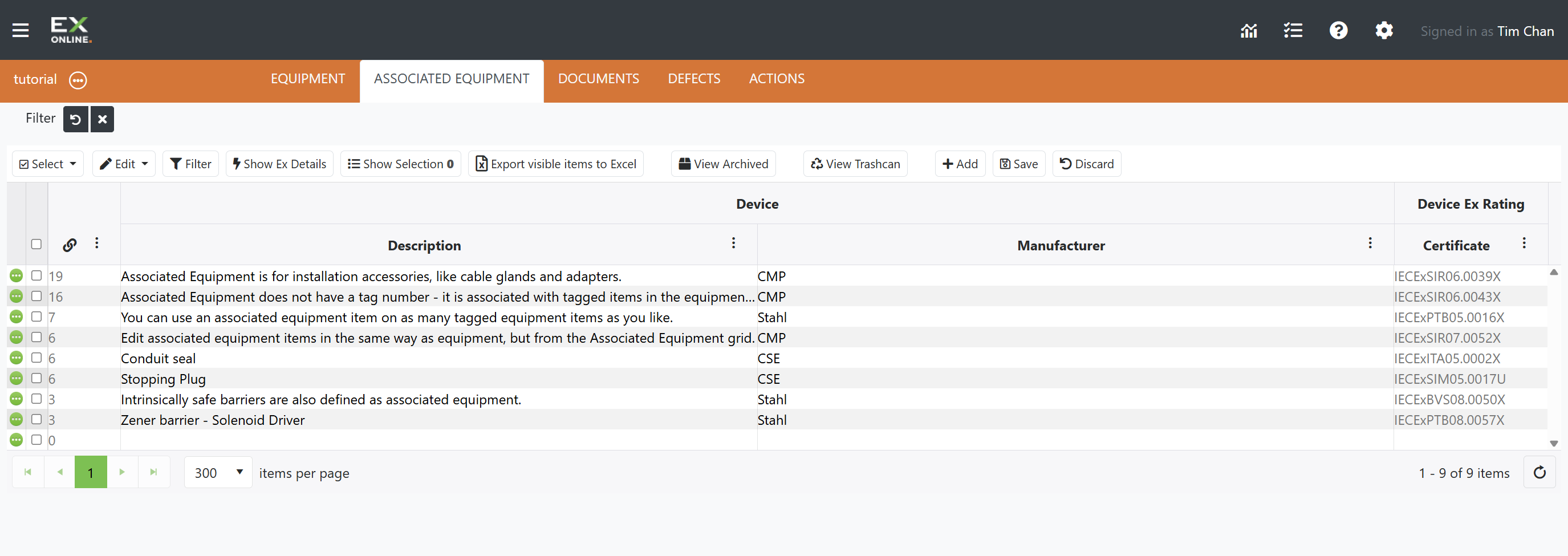Switch to the Actions tab
This screenshot has height=556, width=1568.
[777, 79]
